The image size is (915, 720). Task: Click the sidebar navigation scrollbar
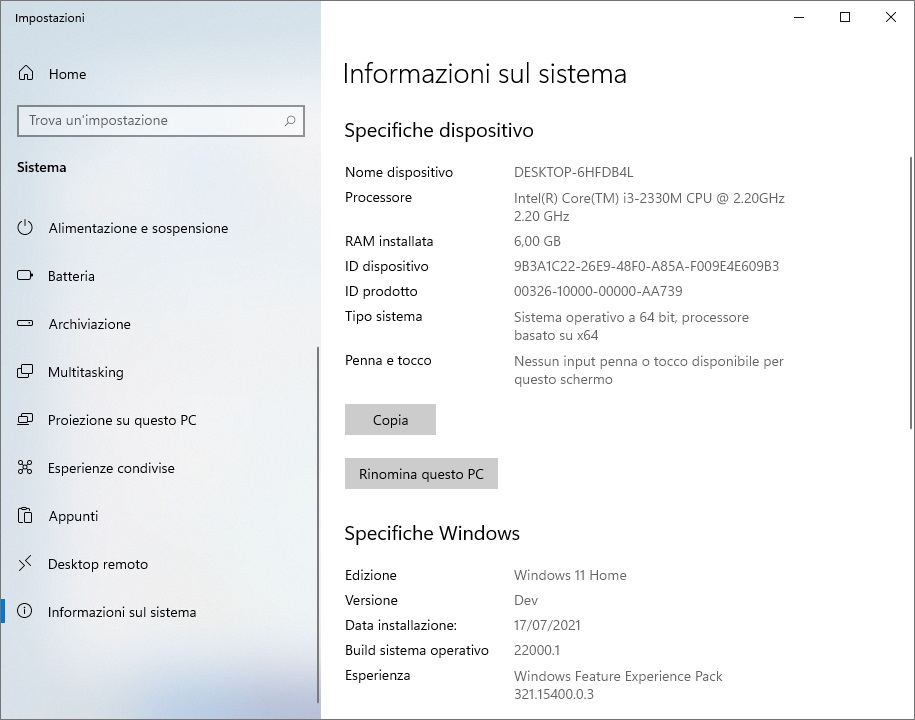(x=318, y=525)
